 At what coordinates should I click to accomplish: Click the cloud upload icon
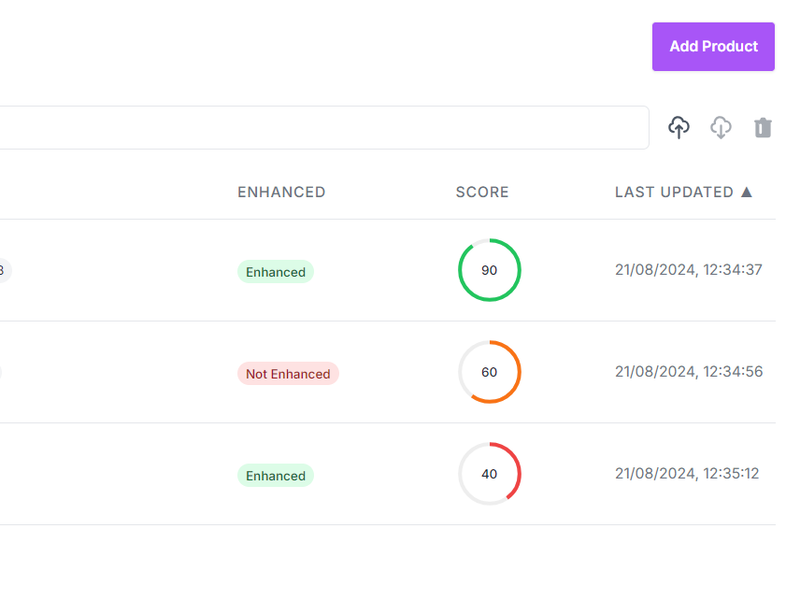(x=679, y=128)
